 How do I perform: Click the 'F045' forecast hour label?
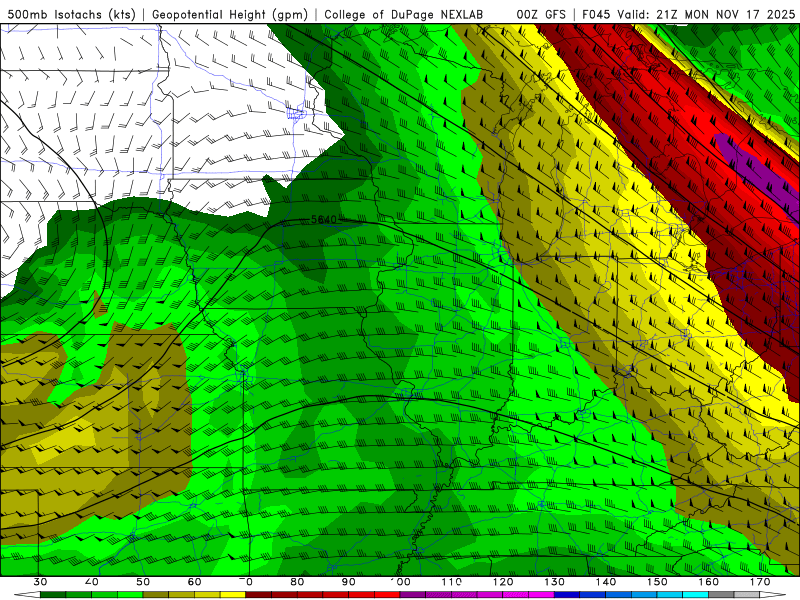tap(596, 14)
